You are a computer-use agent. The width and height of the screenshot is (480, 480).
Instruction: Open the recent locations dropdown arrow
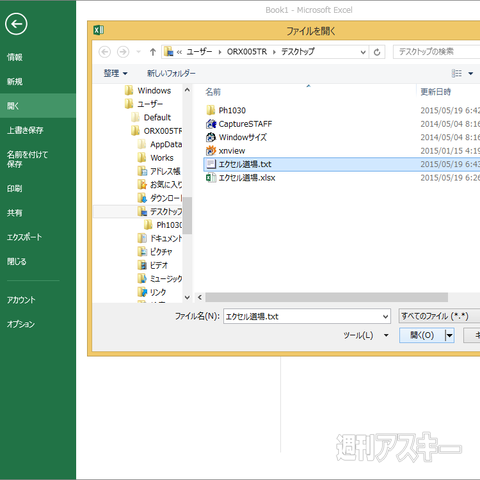tap(139, 52)
